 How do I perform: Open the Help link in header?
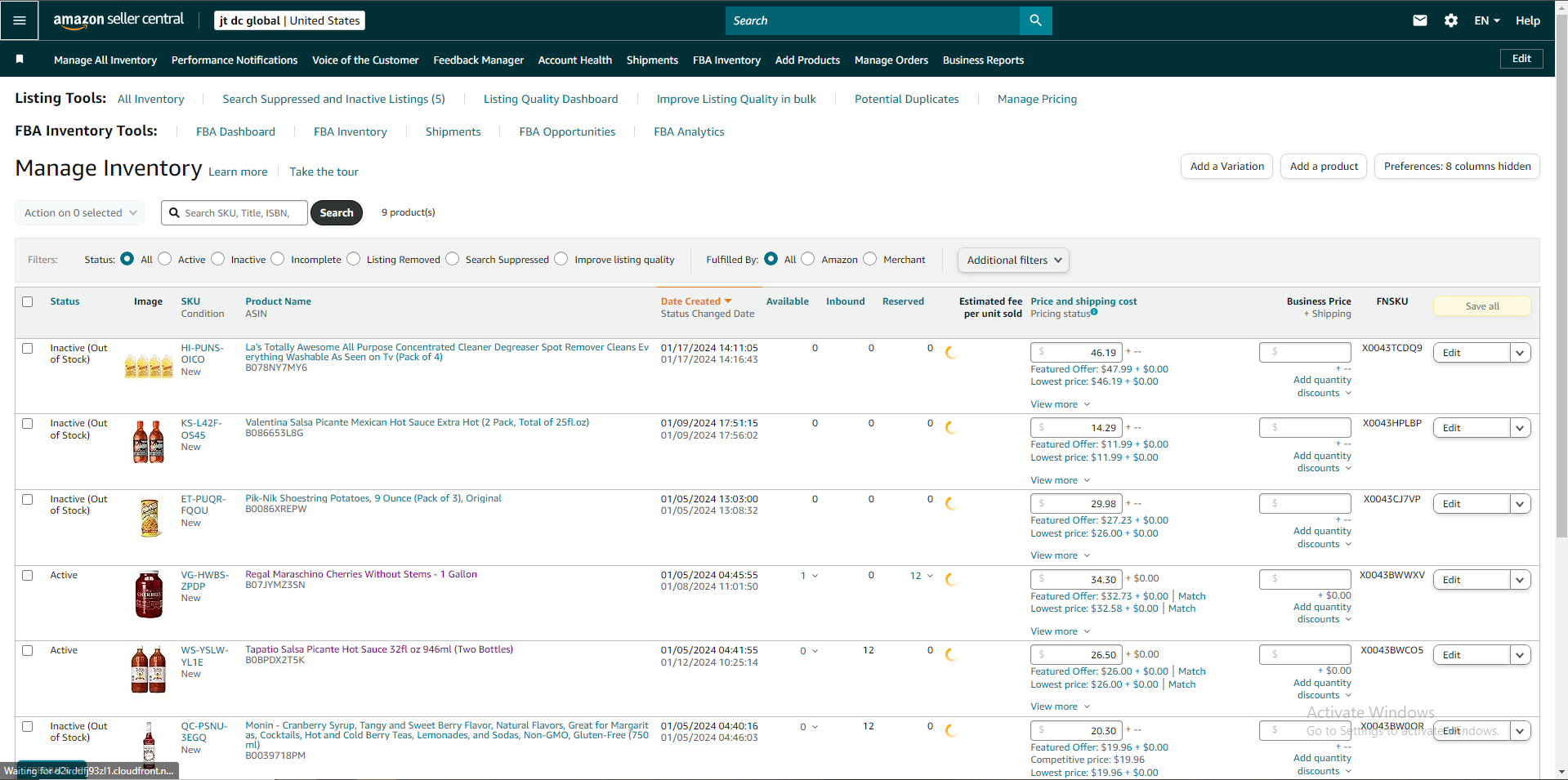coord(1527,20)
